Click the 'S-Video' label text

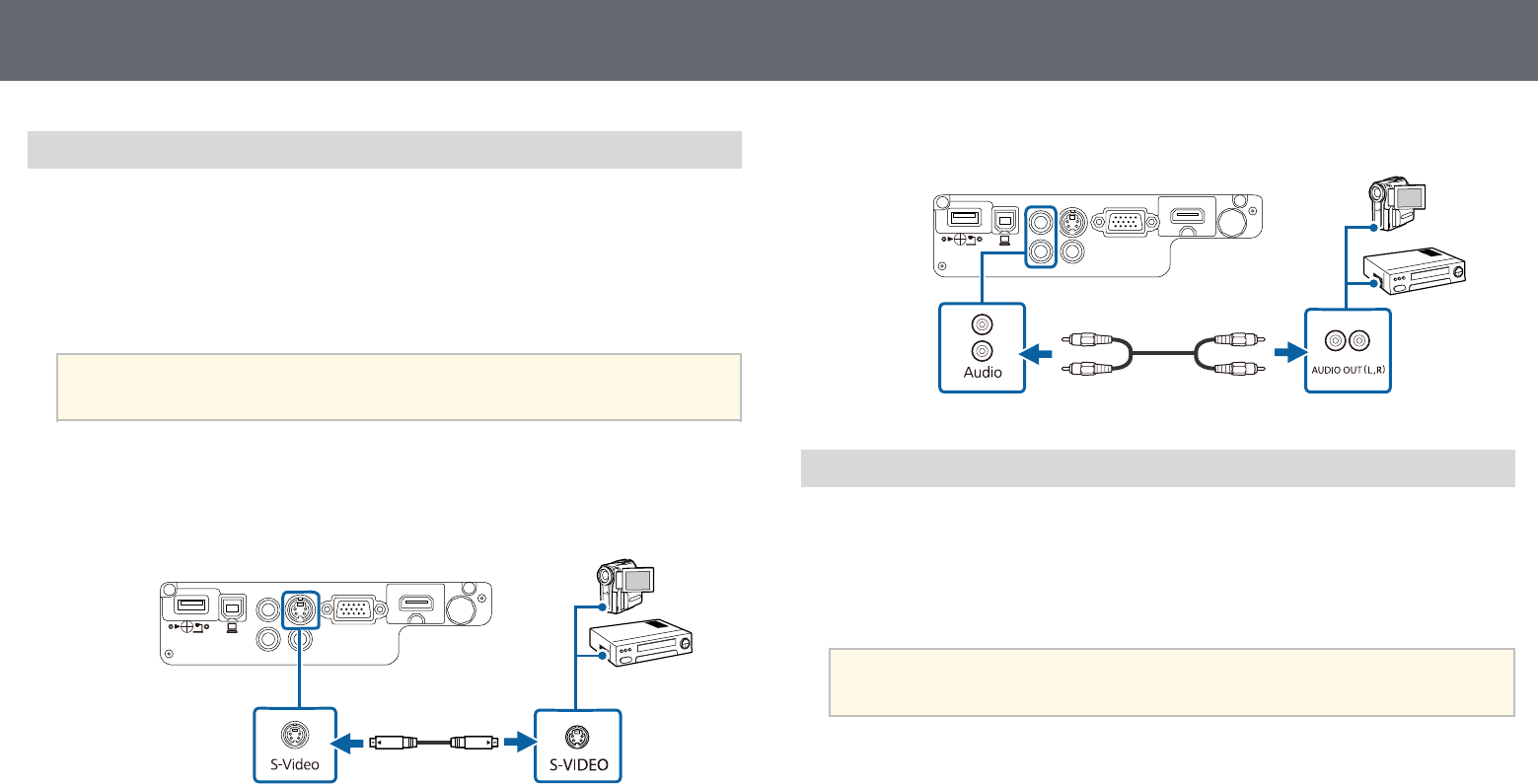pos(294,763)
